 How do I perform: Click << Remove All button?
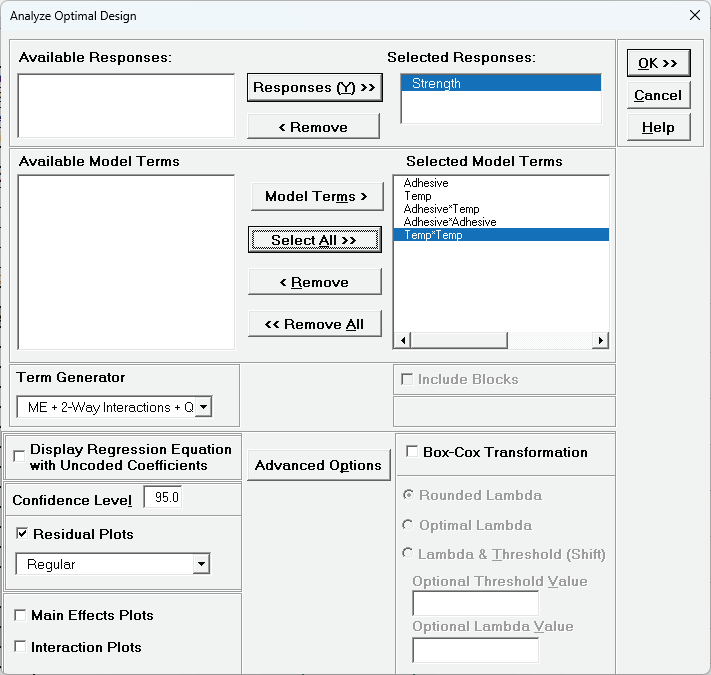point(314,324)
